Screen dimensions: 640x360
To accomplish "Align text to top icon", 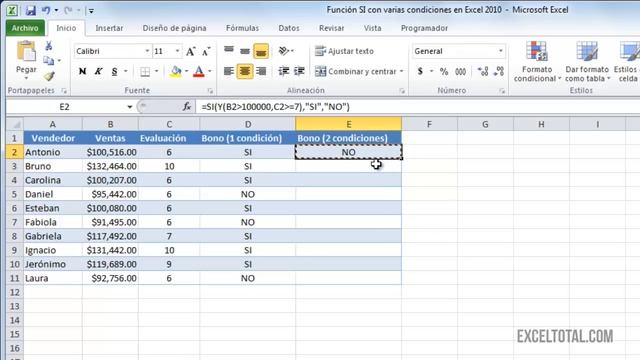I will coord(229,51).
